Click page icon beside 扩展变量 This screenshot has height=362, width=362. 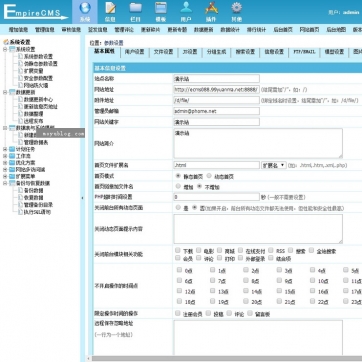[x=20, y=71]
